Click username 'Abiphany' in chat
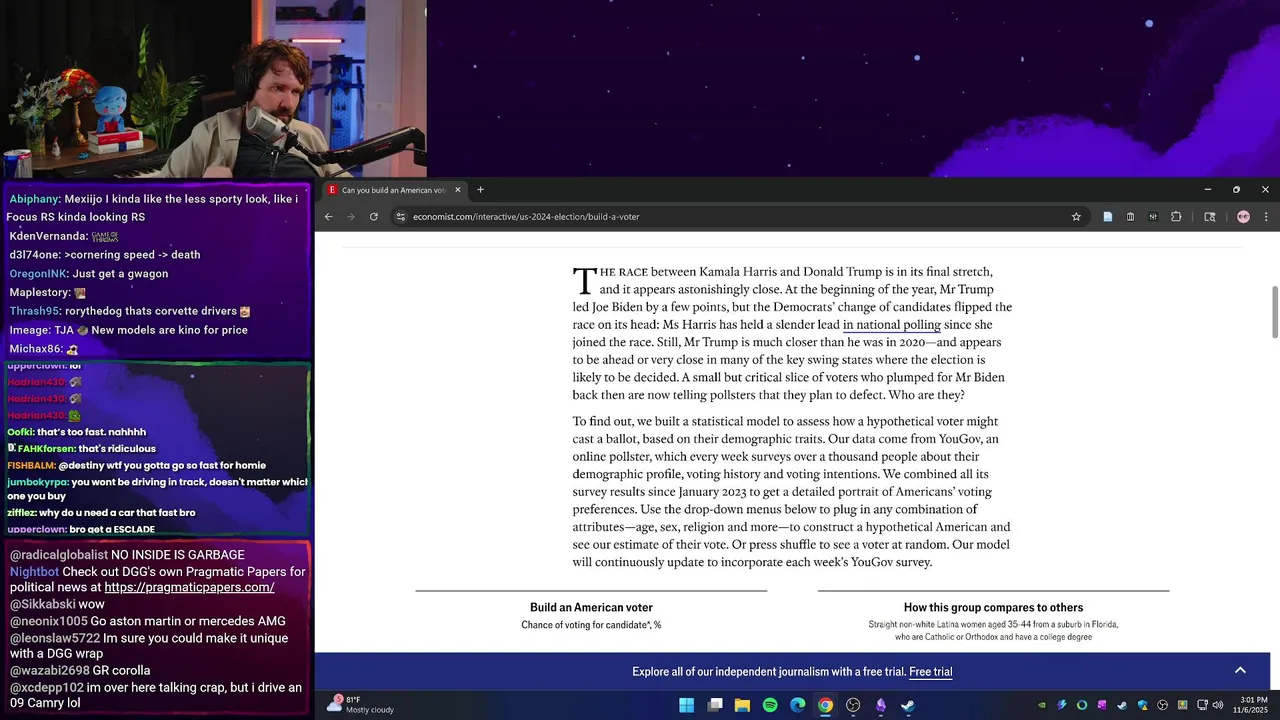The height and width of the screenshot is (720, 1280). tap(35, 199)
